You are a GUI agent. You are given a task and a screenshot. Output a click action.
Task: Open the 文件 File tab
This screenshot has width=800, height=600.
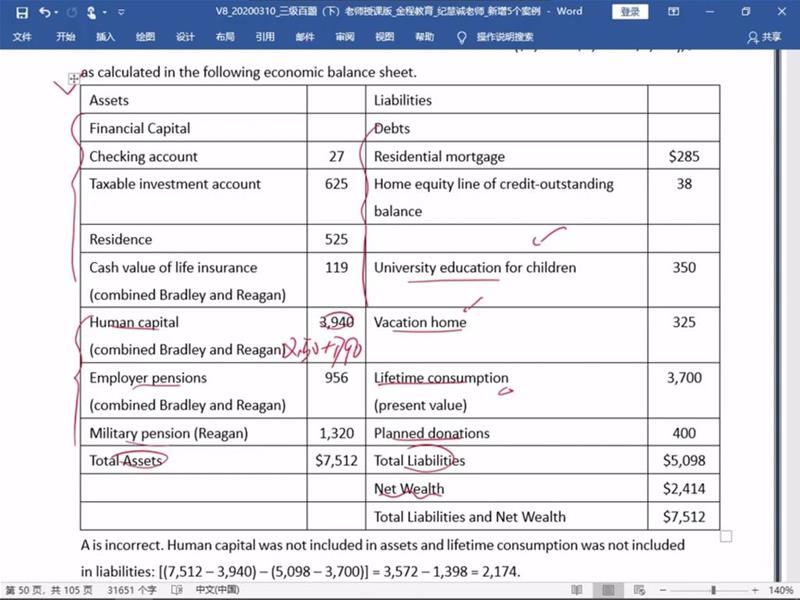[22, 37]
